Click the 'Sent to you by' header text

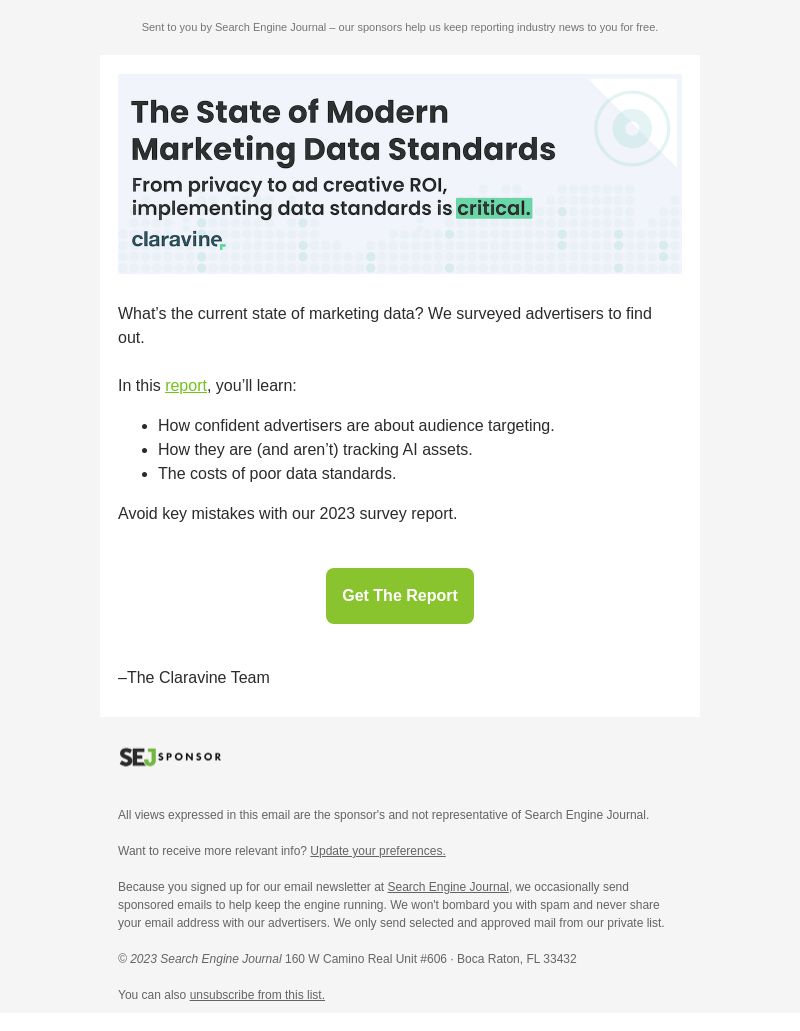pyautogui.click(x=400, y=28)
